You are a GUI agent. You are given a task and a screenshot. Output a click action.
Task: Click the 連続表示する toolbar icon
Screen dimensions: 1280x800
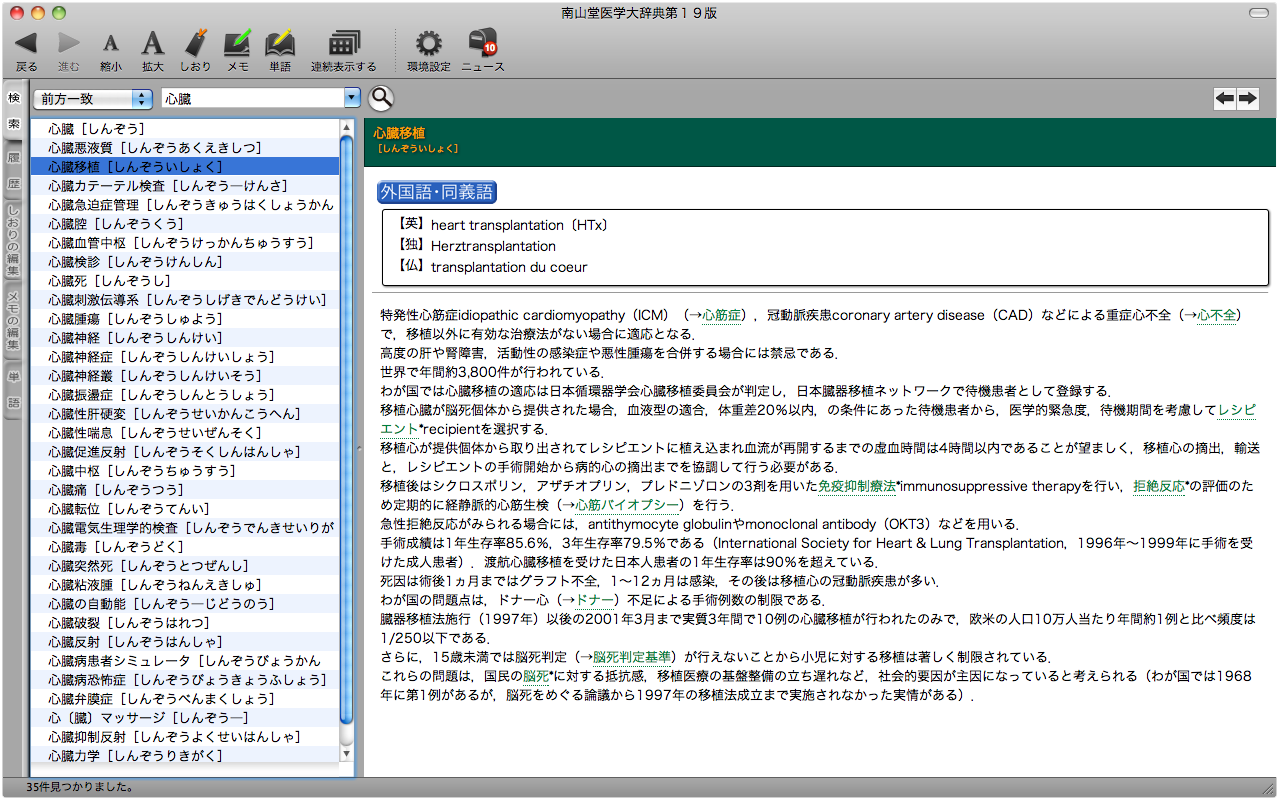(x=343, y=44)
